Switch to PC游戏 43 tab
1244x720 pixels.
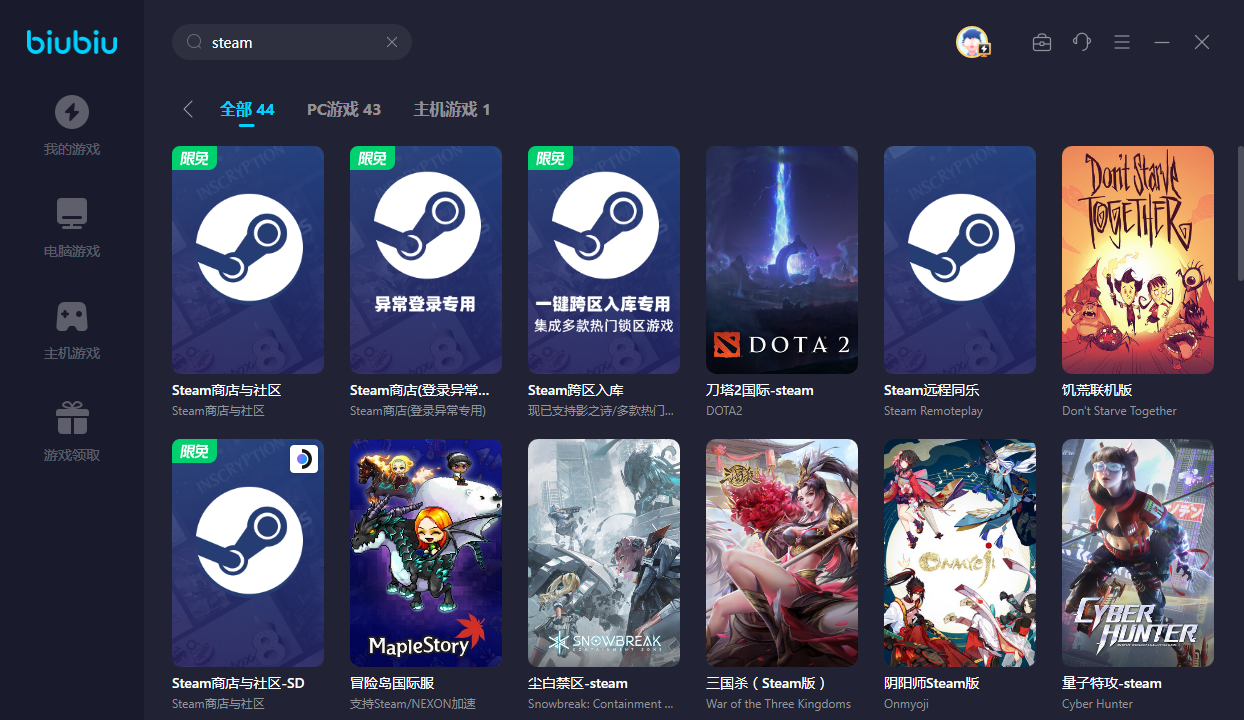point(343,109)
